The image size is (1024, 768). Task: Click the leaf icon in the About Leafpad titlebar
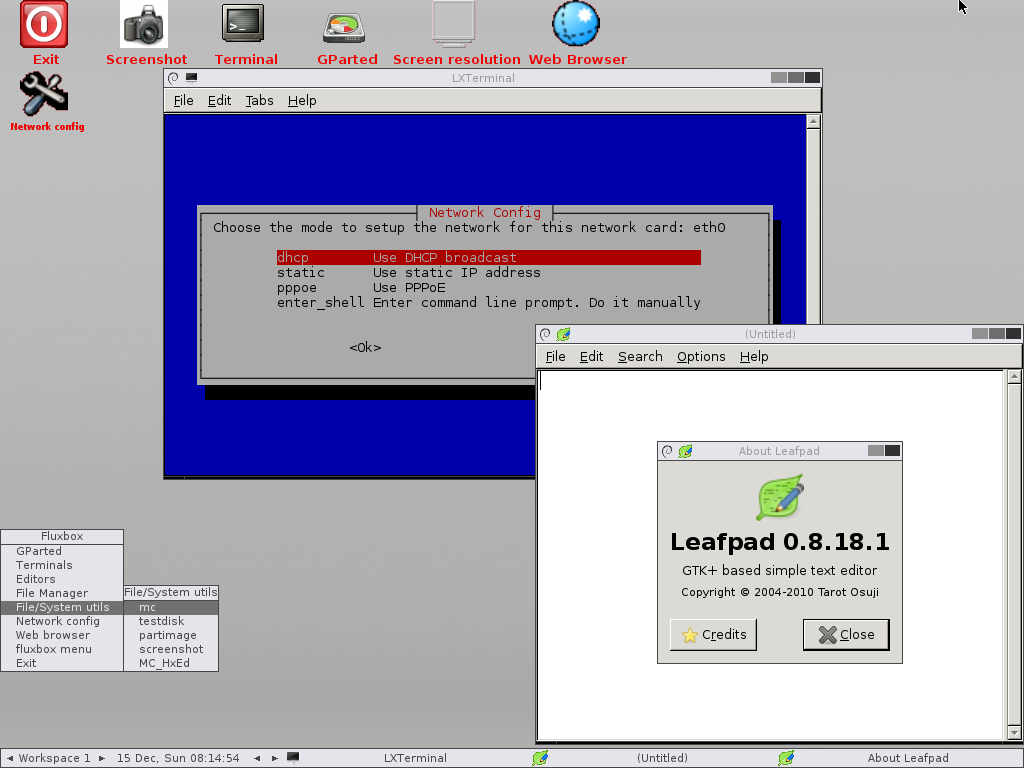tap(685, 451)
